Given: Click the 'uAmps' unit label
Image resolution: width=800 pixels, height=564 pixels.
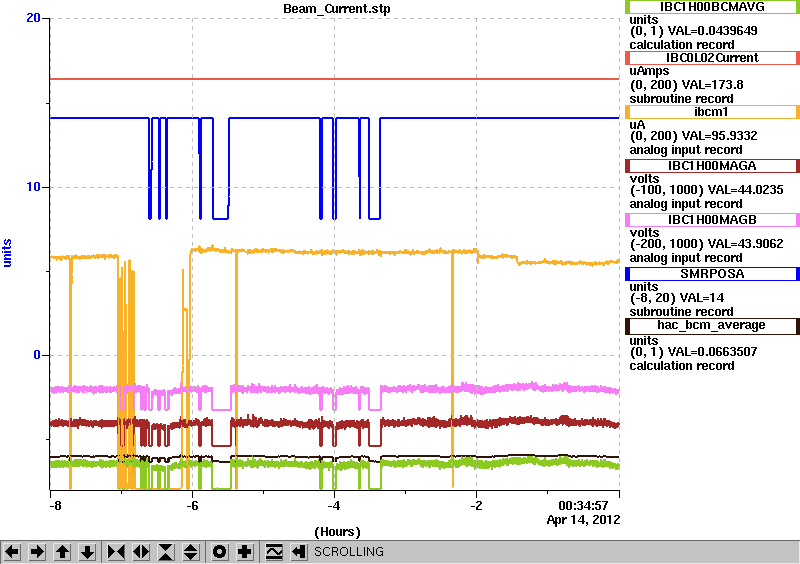Looking at the screenshot, I should pyautogui.click(x=649, y=71).
